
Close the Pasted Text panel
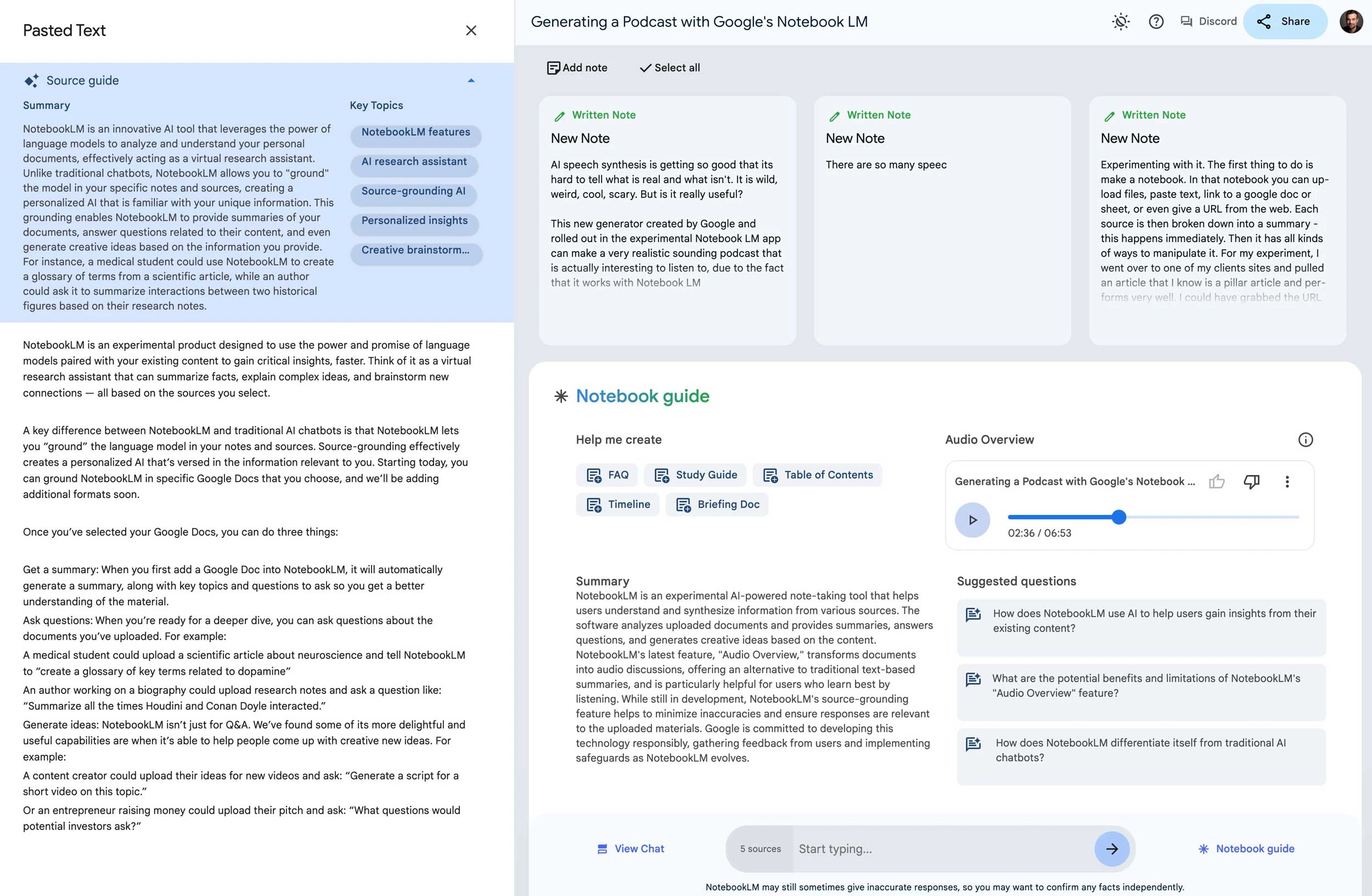[x=471, y=31]
